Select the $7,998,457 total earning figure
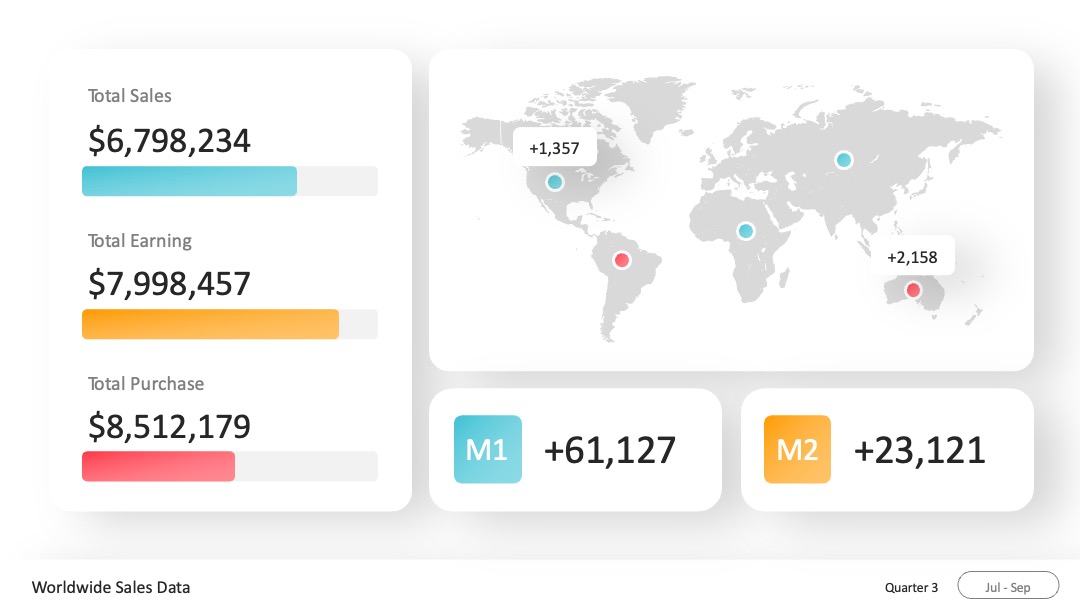This screenshot has height=608, width=1080. click(169, 284)
